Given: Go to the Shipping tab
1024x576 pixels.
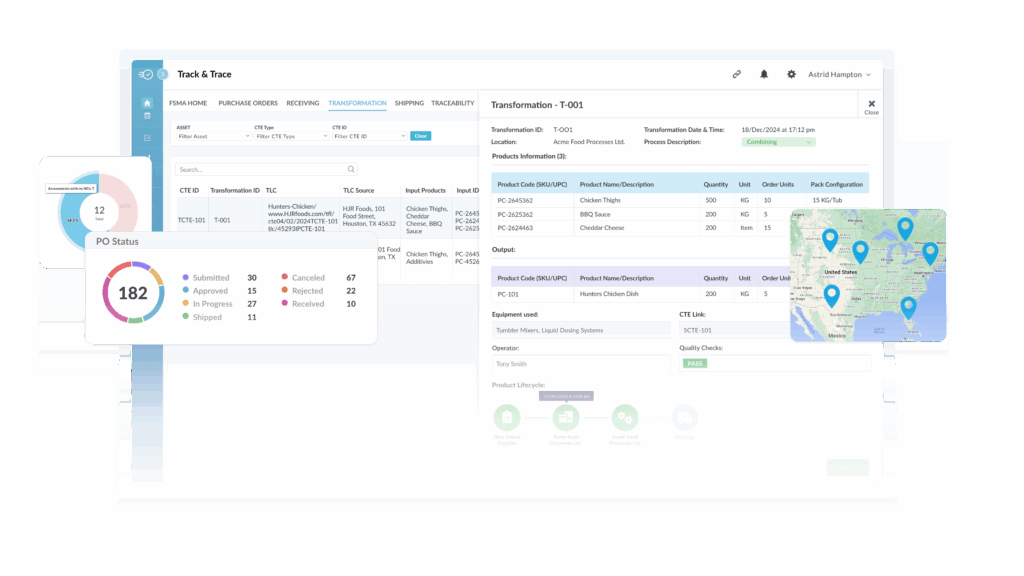Looking at the screenshot, I should tap(409, 103).
